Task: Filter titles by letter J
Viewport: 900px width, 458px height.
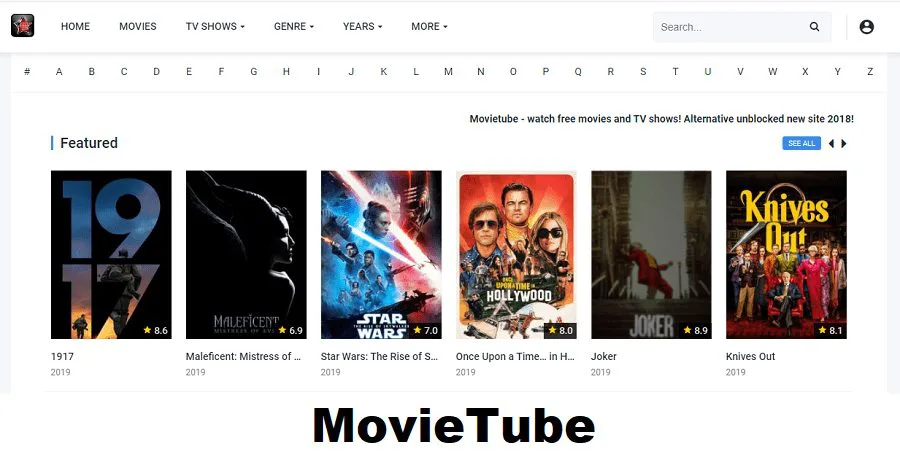Action: point(351,72)
